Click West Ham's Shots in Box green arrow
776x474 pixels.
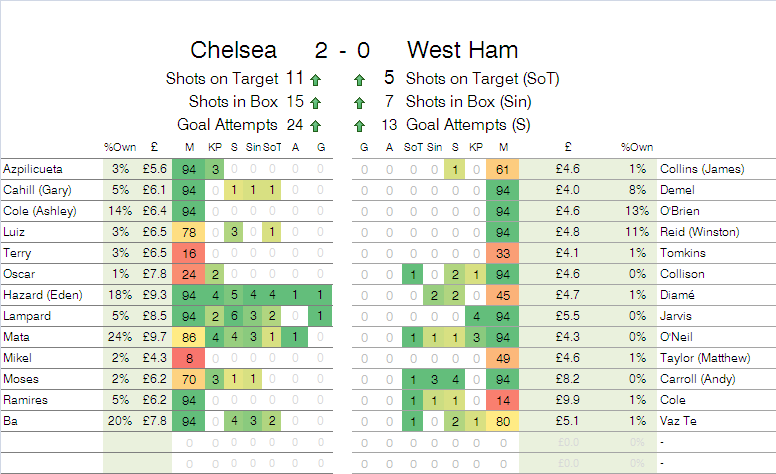coord(359,102)
